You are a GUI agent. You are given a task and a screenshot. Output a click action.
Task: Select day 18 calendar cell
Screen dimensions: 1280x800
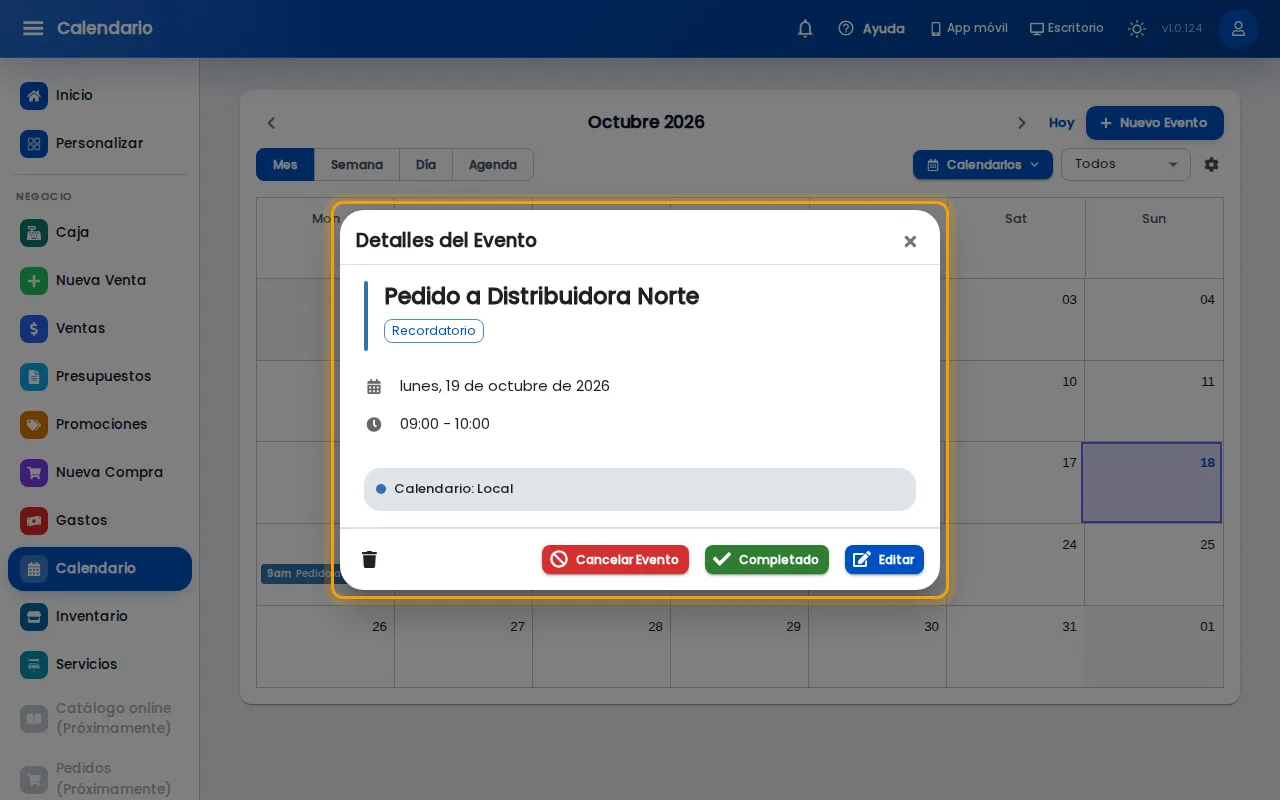[x=1152, y=482]
